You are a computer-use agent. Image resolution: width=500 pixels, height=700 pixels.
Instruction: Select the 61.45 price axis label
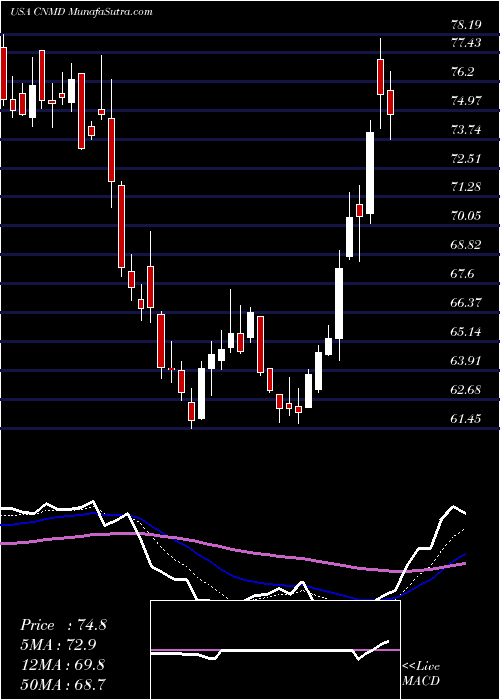[x=468, y=418]
